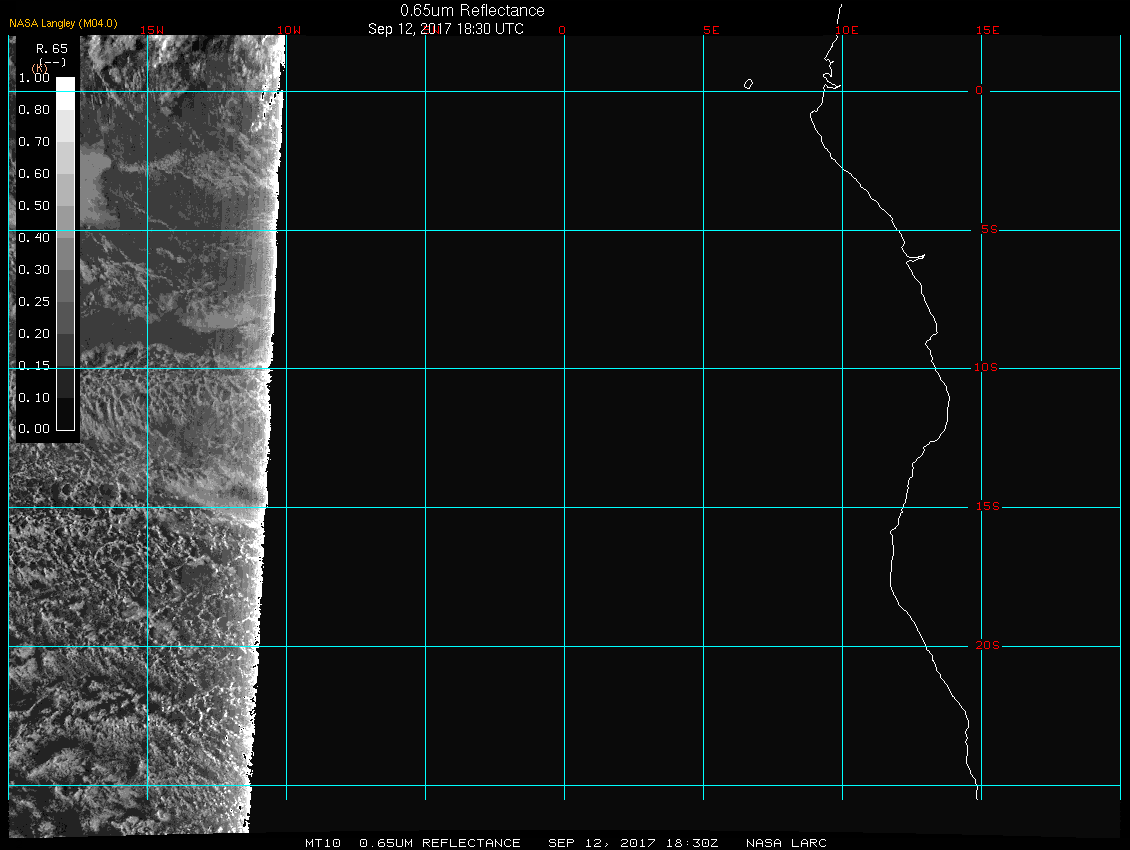This screenshot has height=850, width=1130.
Task: Select the 15E longitude label
Action: (987, 30)
